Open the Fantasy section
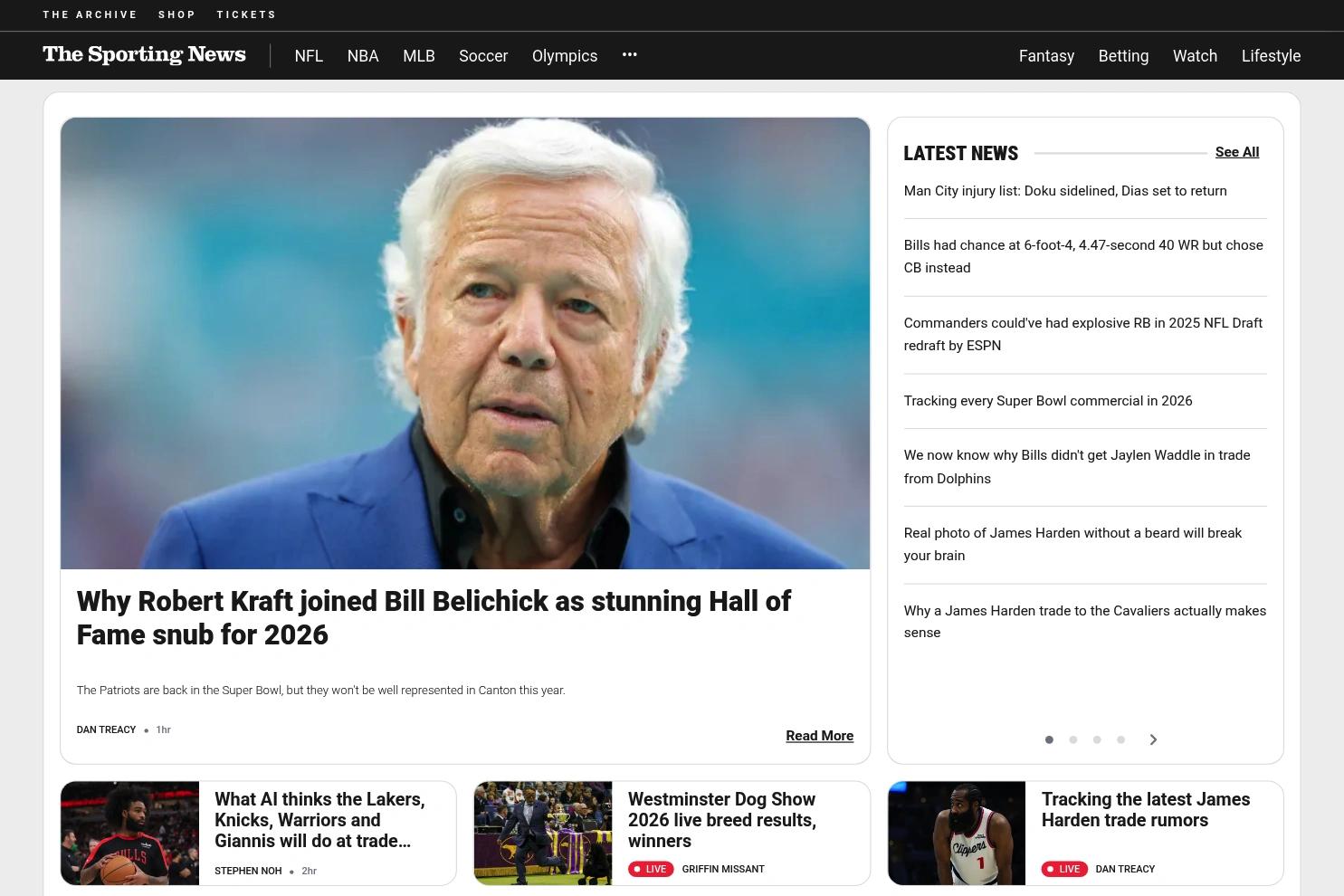The width and height of the screenshot is (1344, 896). pyautogui.click(x=1046, y=56)
